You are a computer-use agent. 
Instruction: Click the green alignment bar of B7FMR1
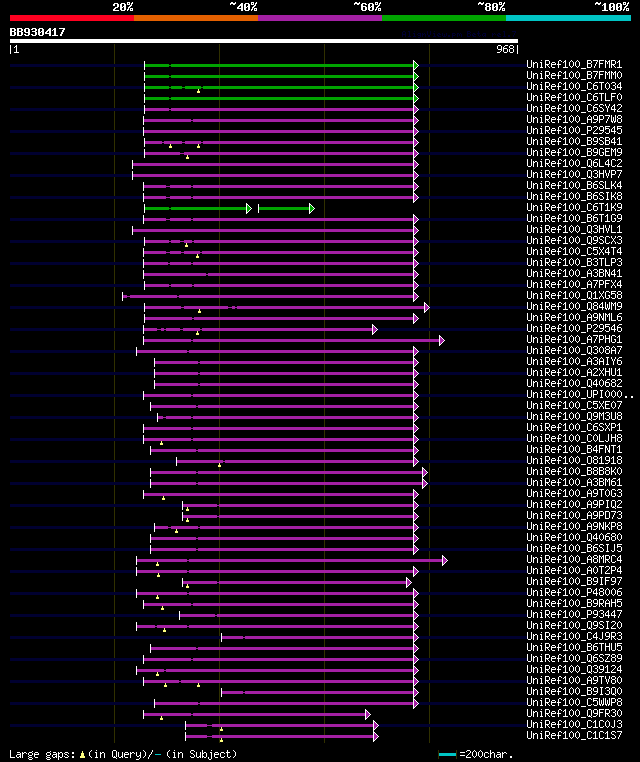click(279, 65)
